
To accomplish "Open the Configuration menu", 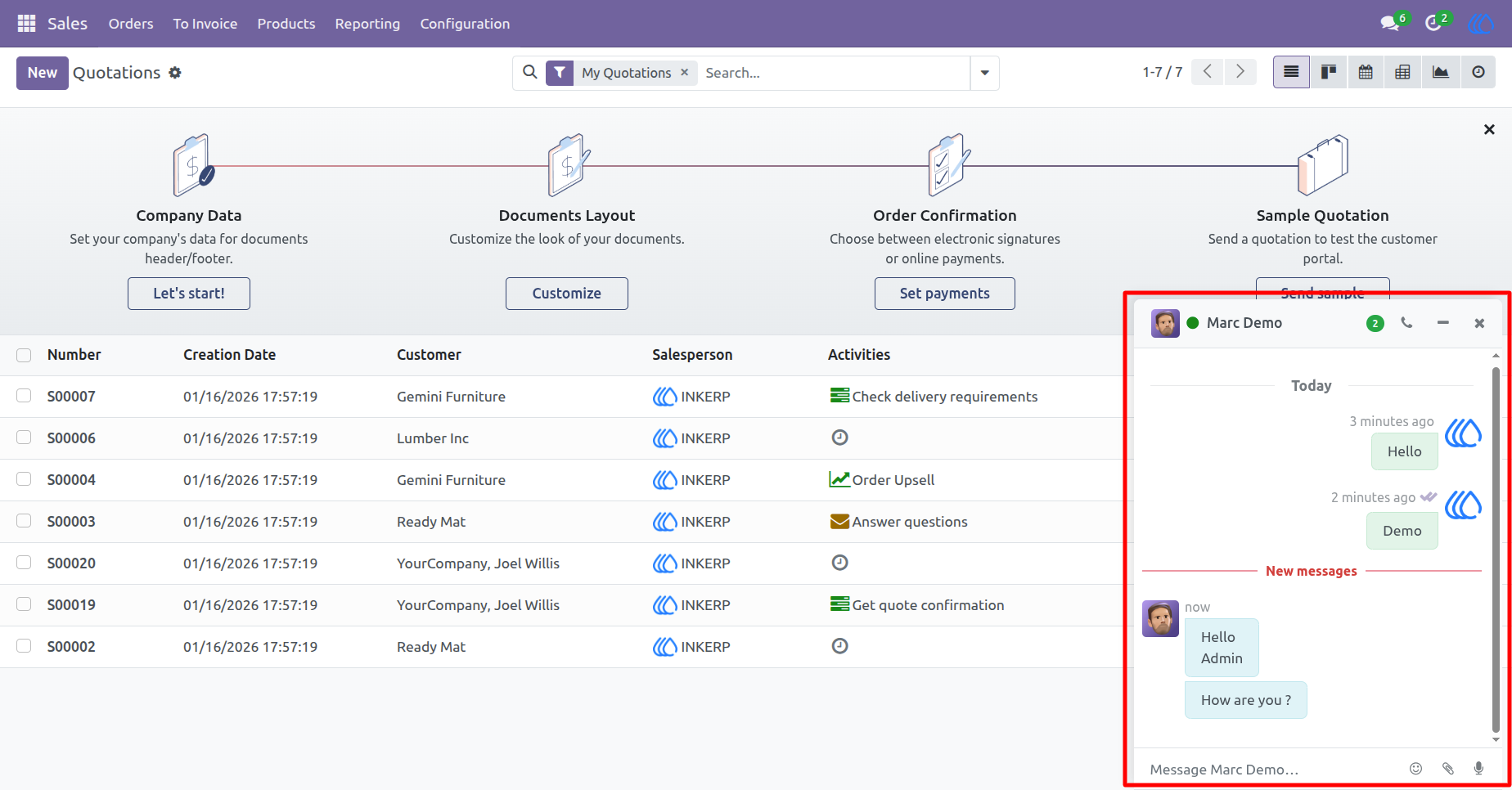I will (465, 24).
